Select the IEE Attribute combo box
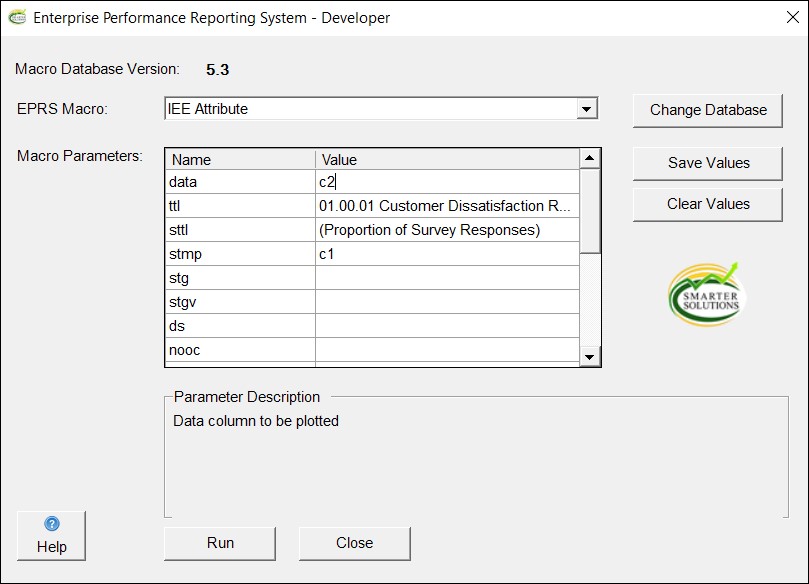Image resolution: width=809 pixels, height=584 pixels. pyautogui.click(x=370, y=109)
